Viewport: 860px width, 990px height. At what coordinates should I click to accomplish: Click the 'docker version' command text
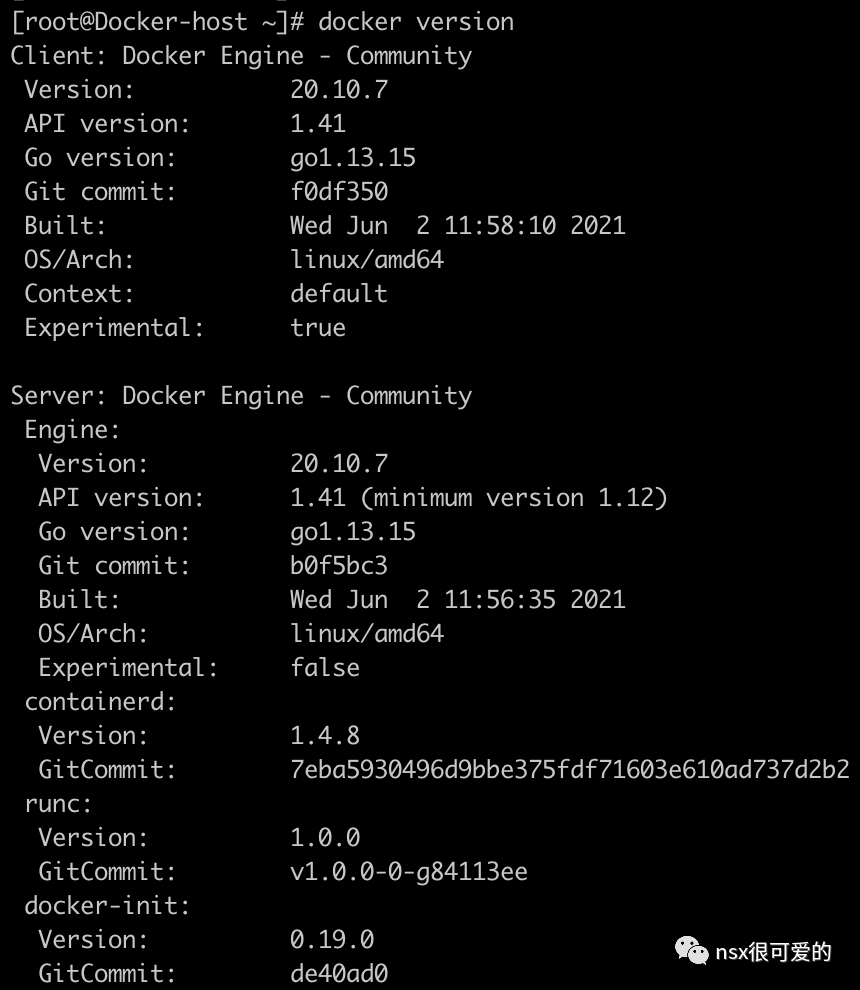415,21
